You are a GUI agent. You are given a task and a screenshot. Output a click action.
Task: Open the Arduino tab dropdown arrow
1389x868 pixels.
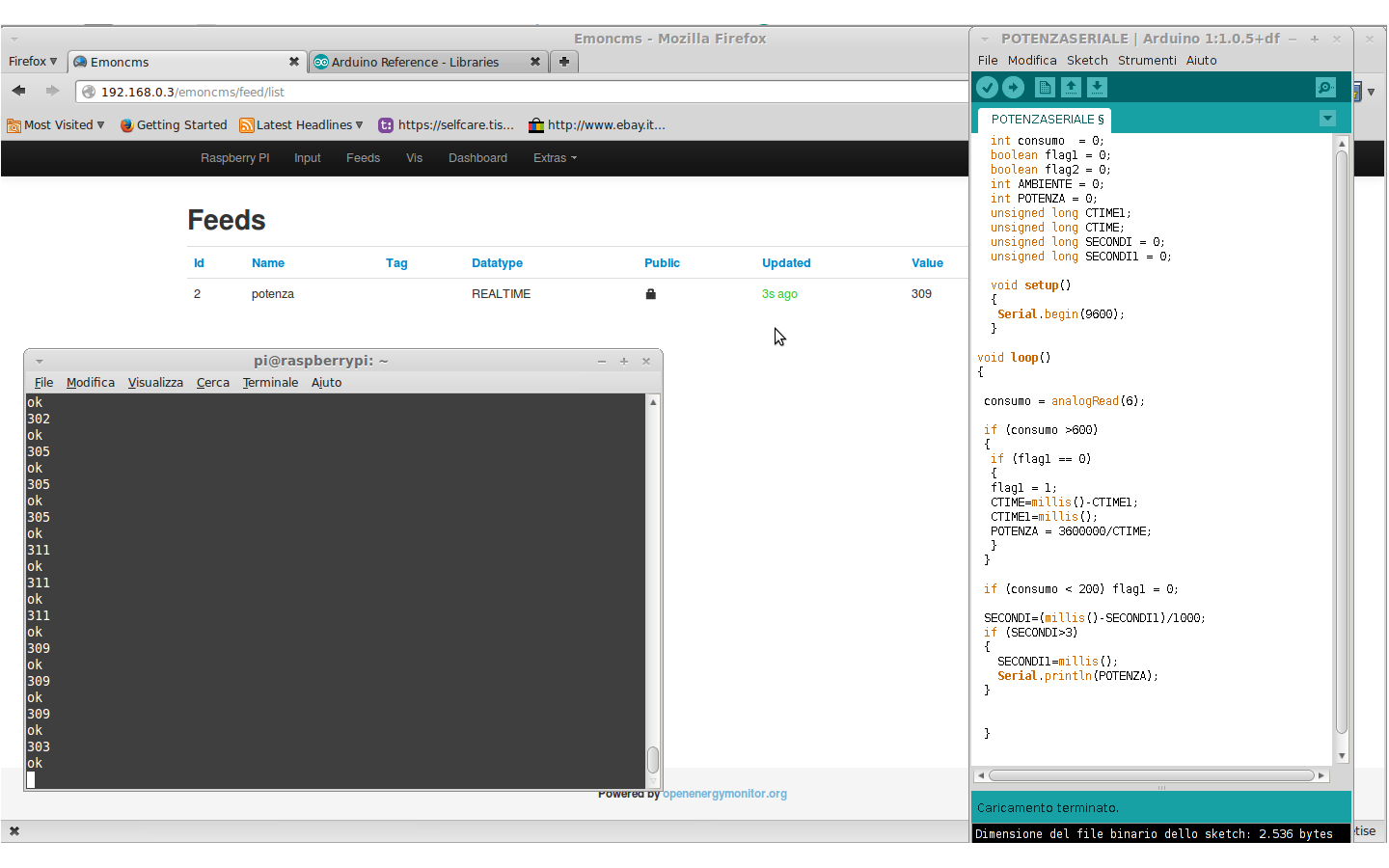click(x=1327, y=119)
